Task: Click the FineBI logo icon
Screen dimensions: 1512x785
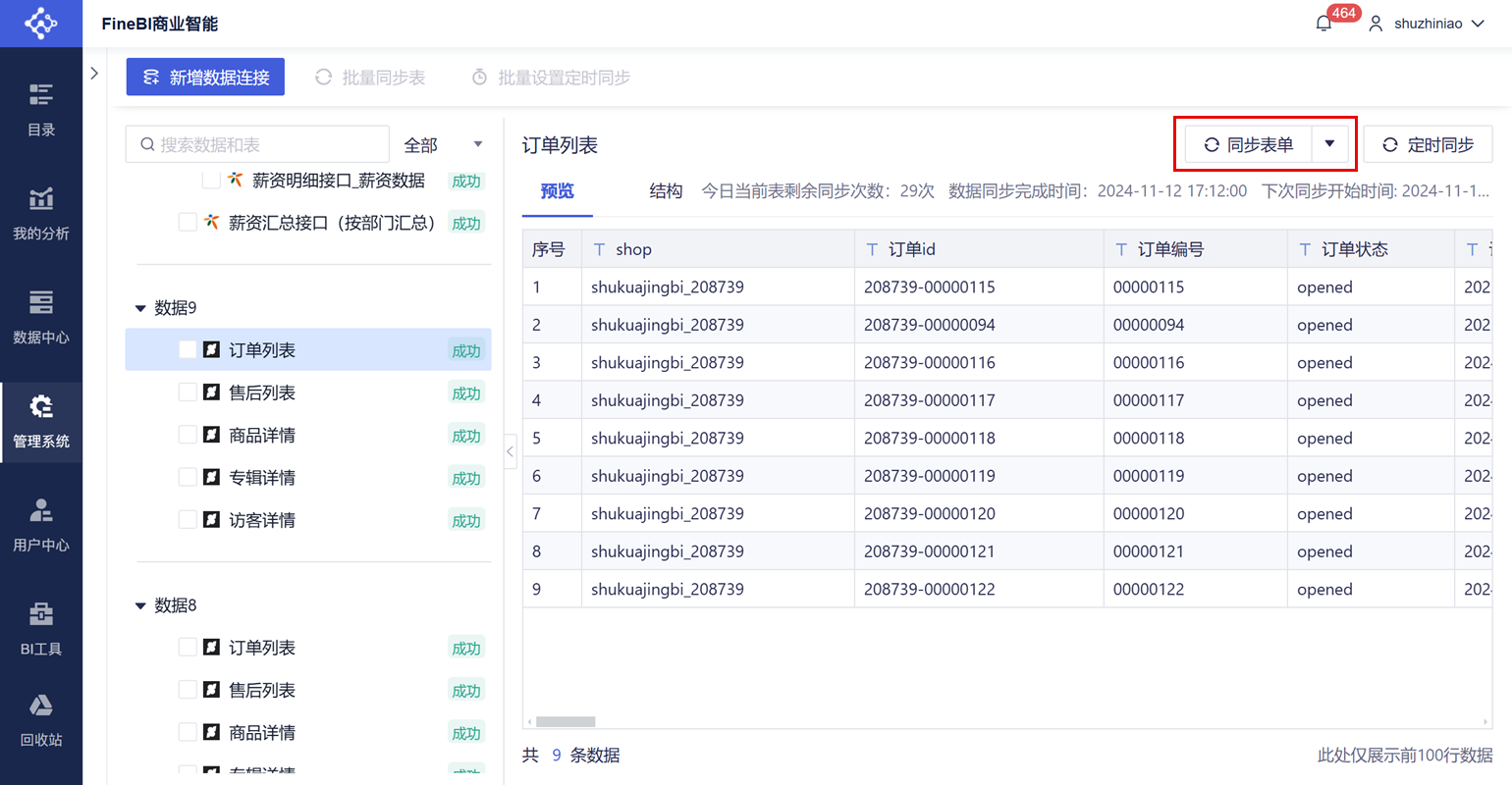Action: click(x=41, y=24)
